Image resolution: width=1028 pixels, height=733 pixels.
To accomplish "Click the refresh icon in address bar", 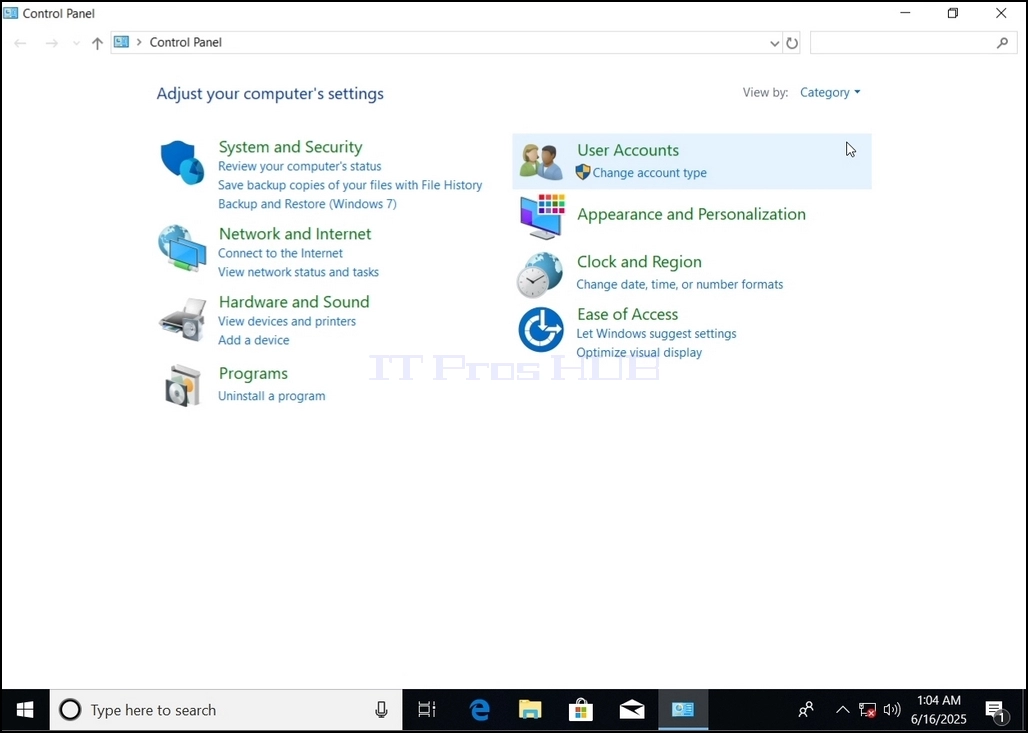I will click(x=792, y=43).
